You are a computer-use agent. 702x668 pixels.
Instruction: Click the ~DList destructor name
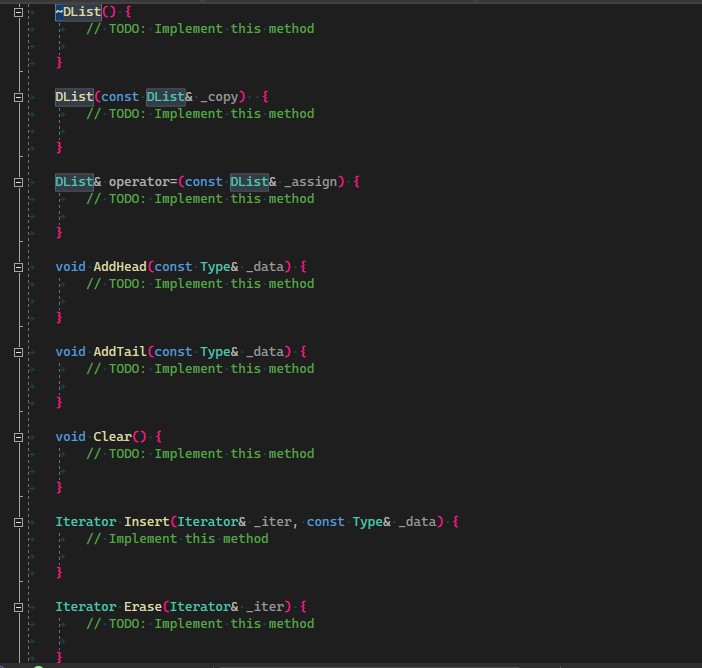78,12
